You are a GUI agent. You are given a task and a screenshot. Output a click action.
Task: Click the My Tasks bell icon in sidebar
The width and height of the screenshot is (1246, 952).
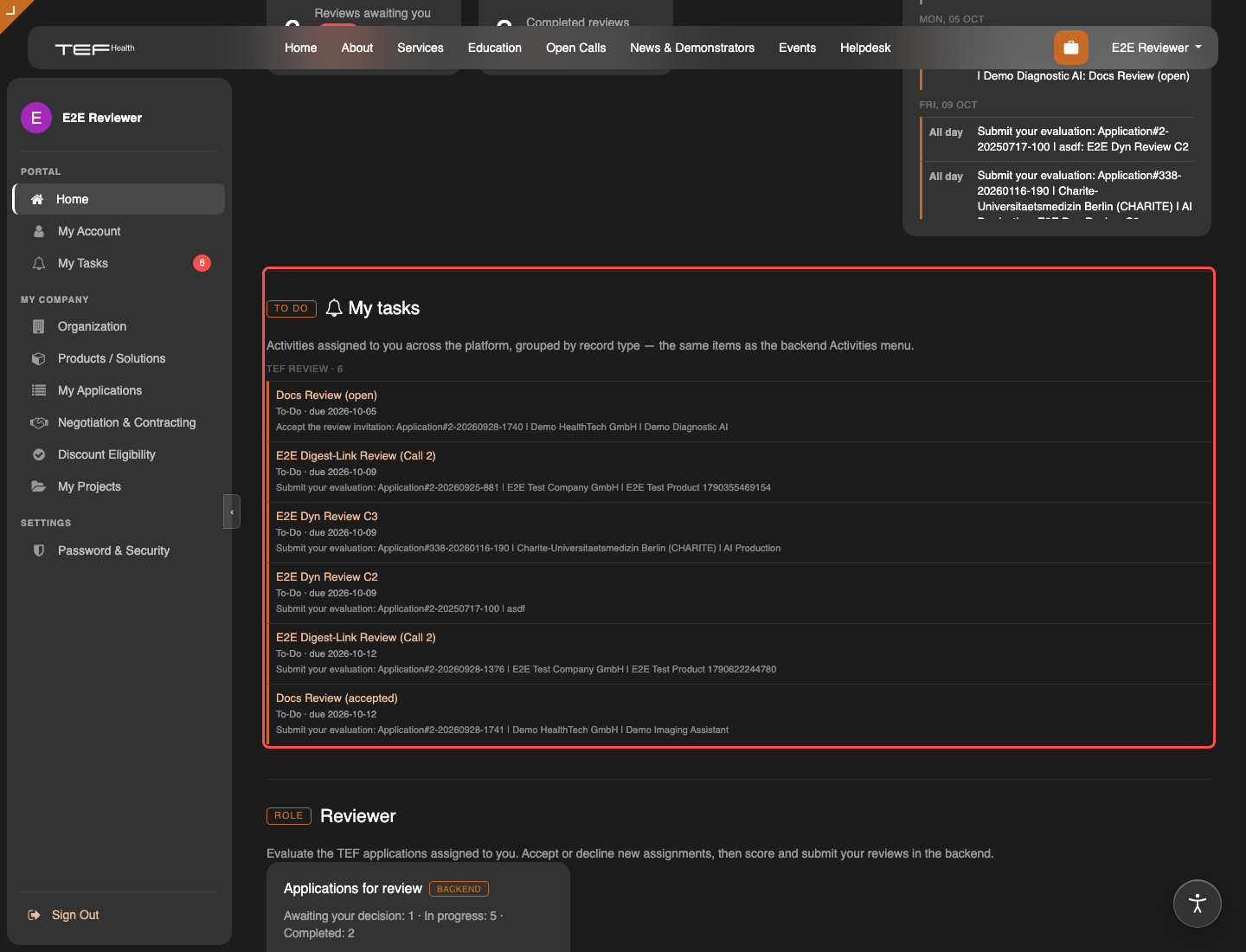click(39, 263)
